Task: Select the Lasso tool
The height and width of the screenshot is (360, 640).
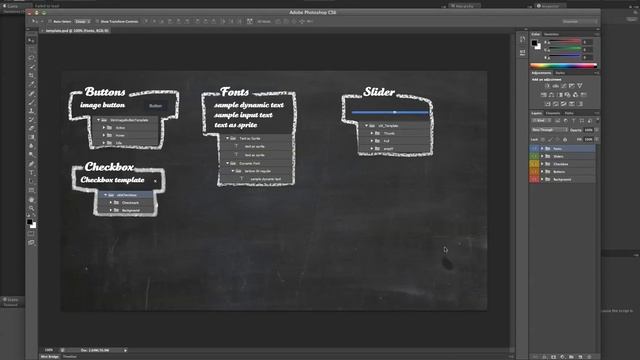Action: (31, 58)
